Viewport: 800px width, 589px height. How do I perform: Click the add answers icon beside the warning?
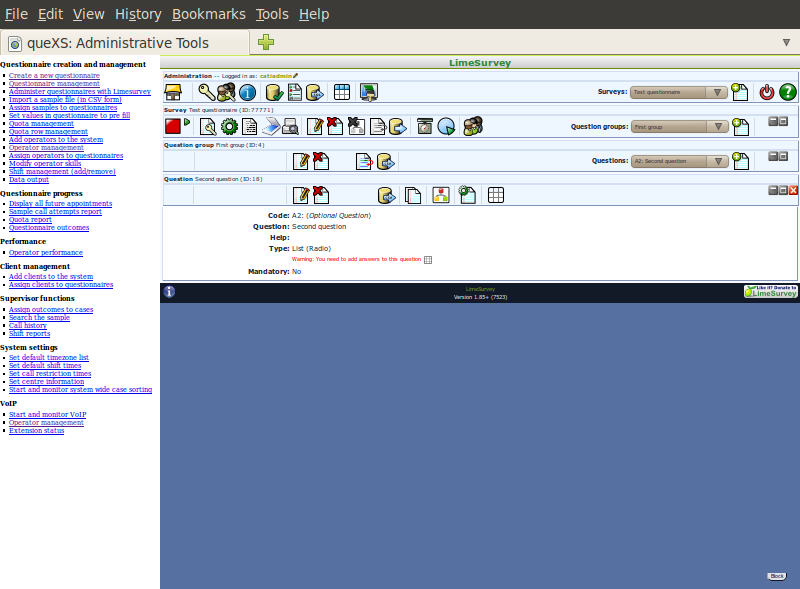[428, 260]
